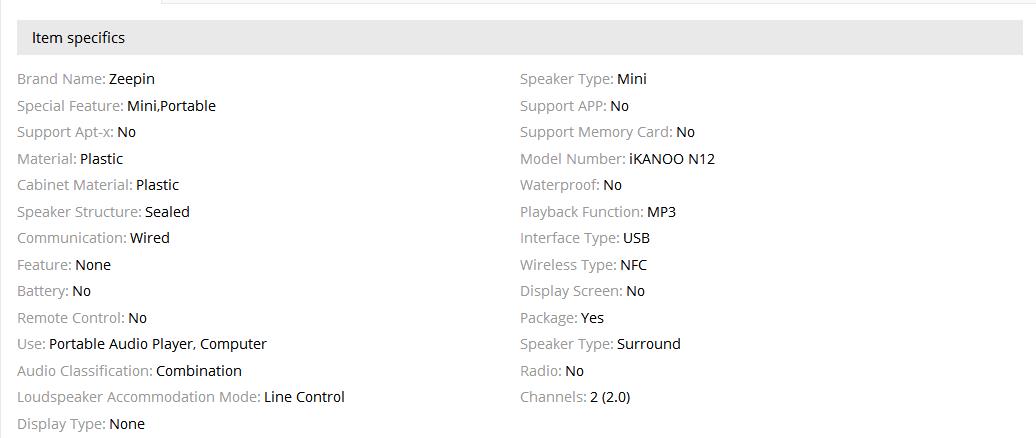
Task: Click the Package Yes value
Action: pos(592,318)
